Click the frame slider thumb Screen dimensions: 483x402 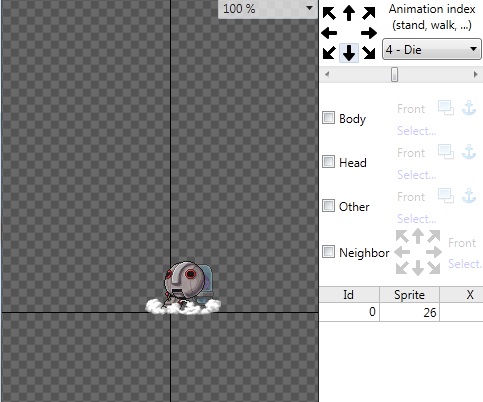tap(394, 74)
